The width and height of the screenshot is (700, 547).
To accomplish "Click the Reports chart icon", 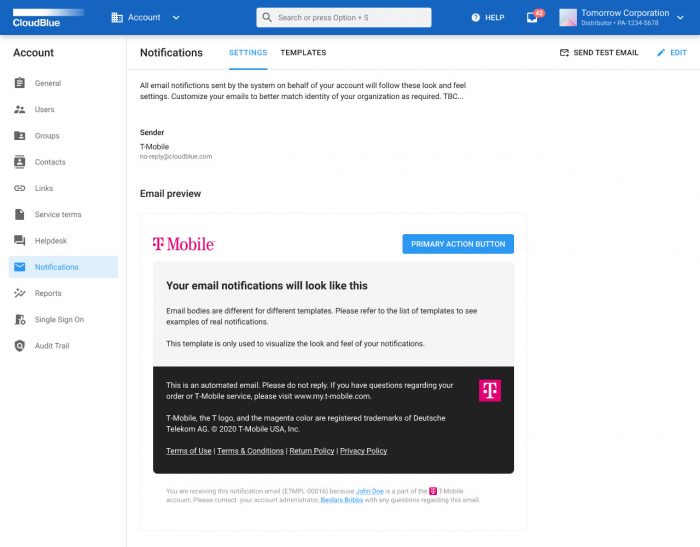I will click(x=20, y=293).
